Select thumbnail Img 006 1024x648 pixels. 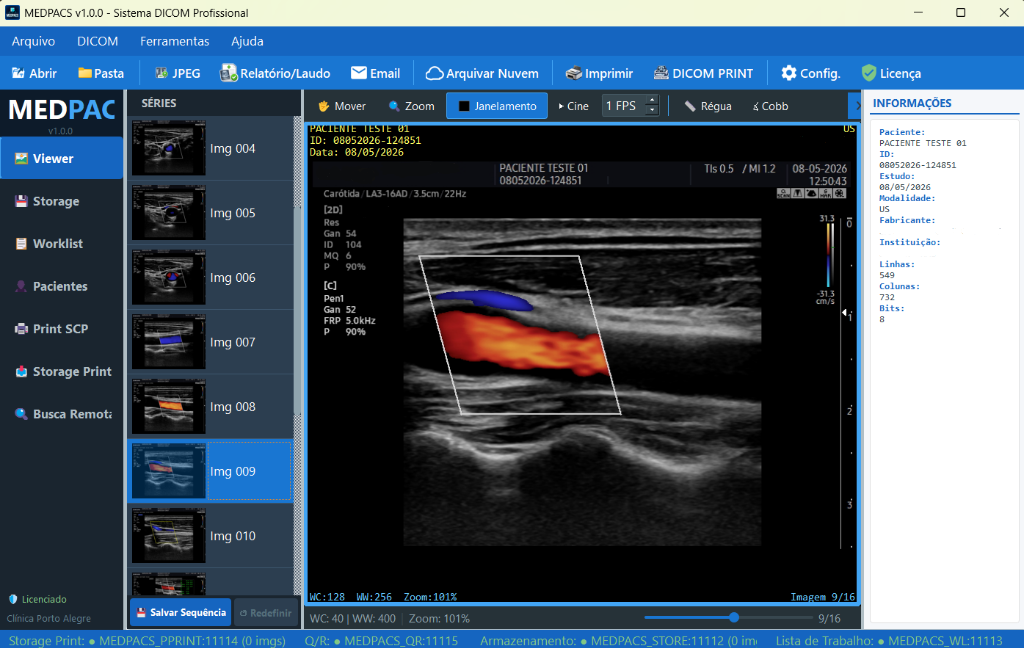(x=211, y=278)
